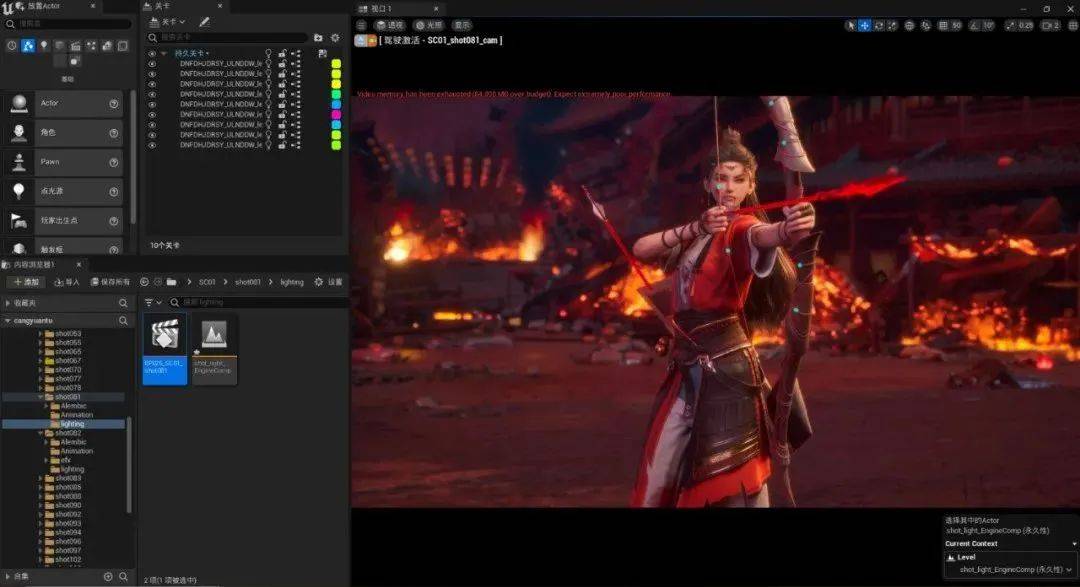This screenshot has width=1080, height=587.
Task: Collapse the cangyuantu folder tree section
Action: point(8,321)
